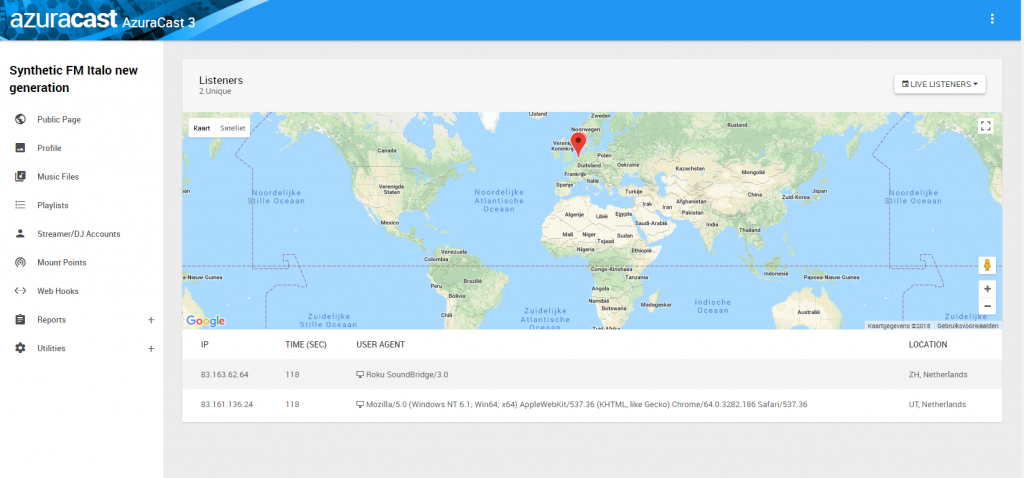Click the Listeners card heading
Viewport: 1024px width, 478px height.
[221, 80]
